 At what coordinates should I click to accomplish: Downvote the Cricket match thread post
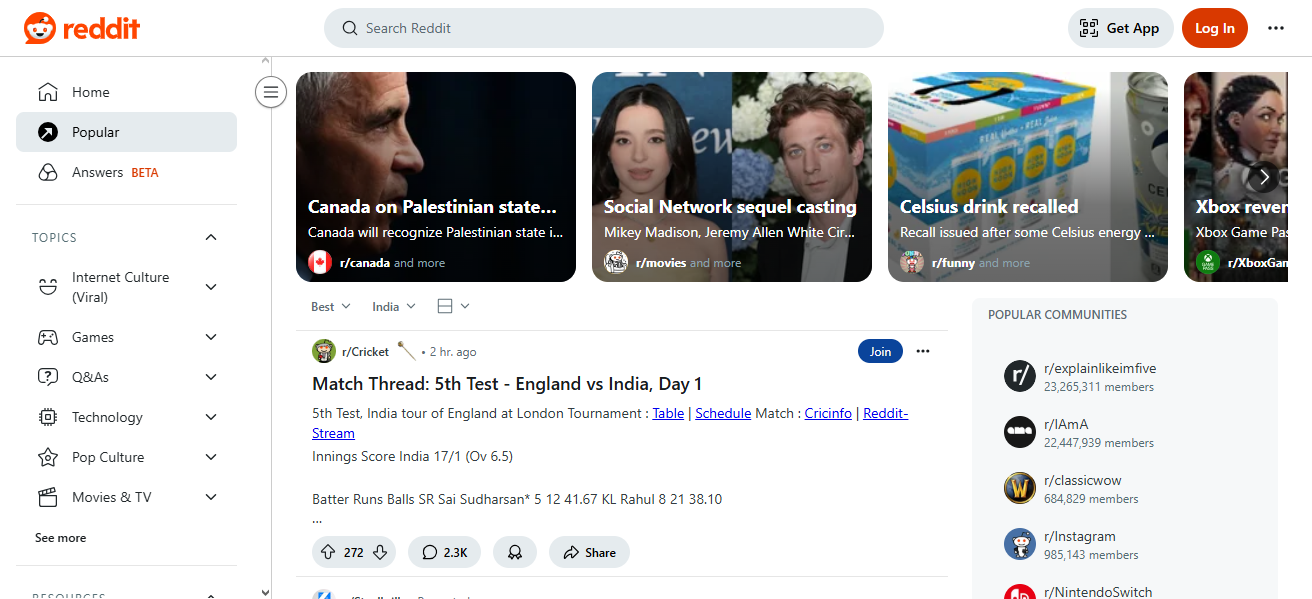pyautogui.click(x=380, y=552)
